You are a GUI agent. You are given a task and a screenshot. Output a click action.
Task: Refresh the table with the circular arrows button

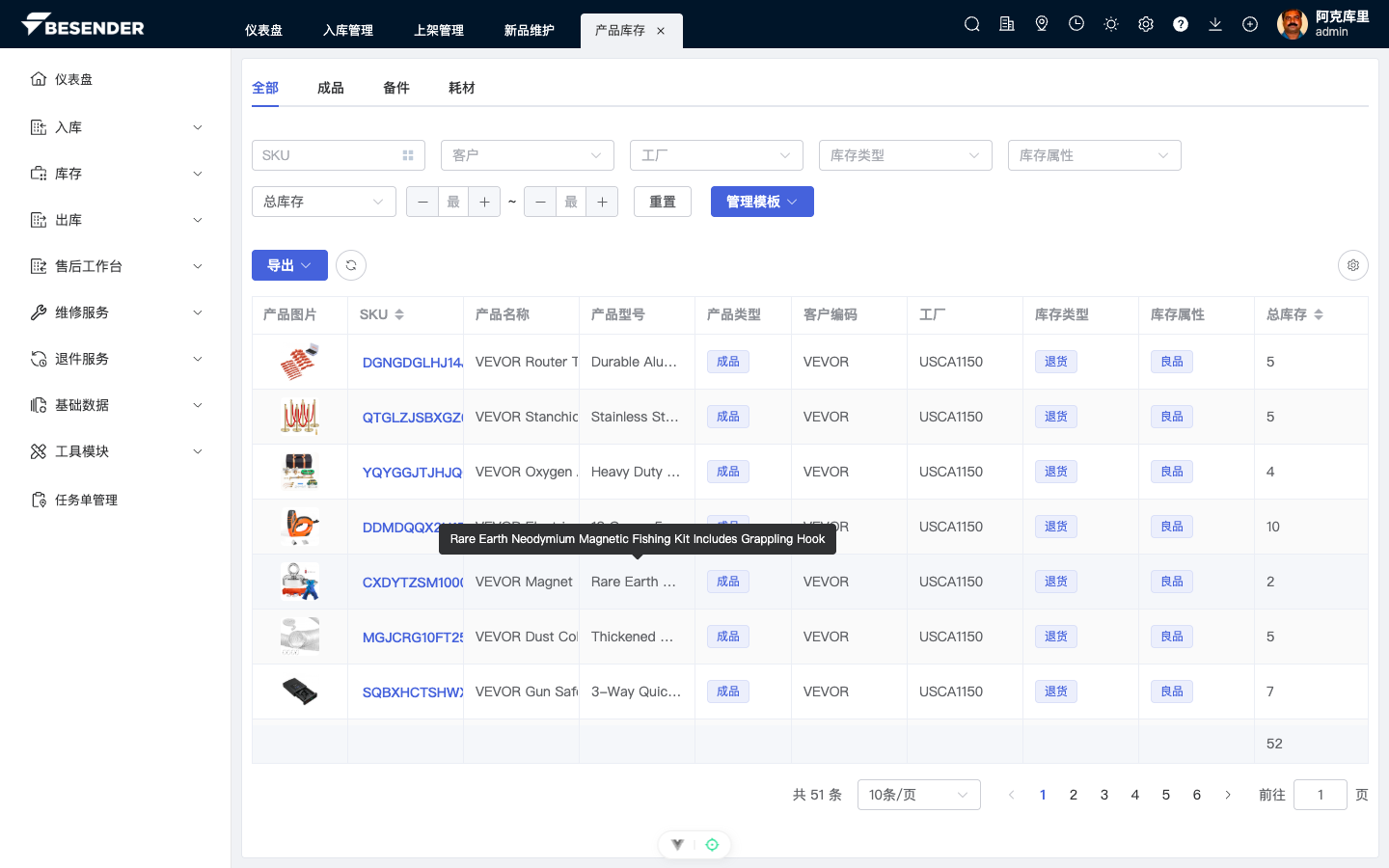click(351, 265)
